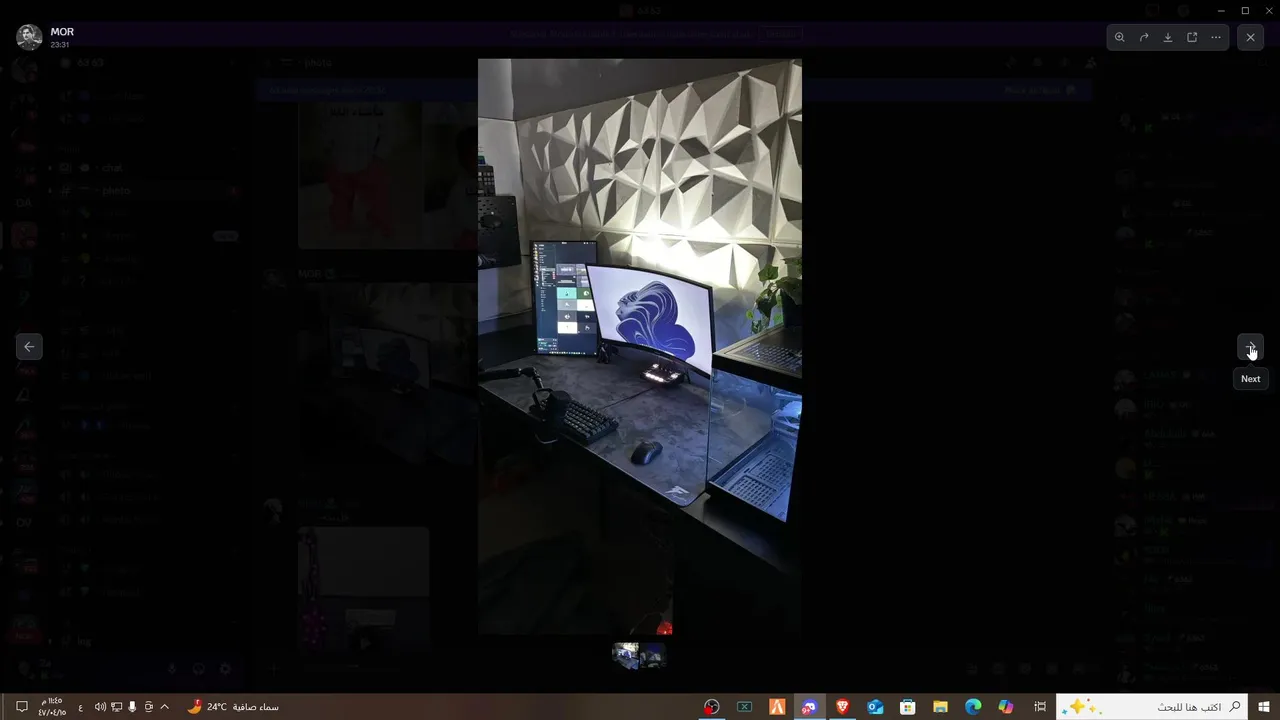This screenshot has height=720, width=1280.
Task: Select the second thumbnail in the carousel
Action: (653, 655)
